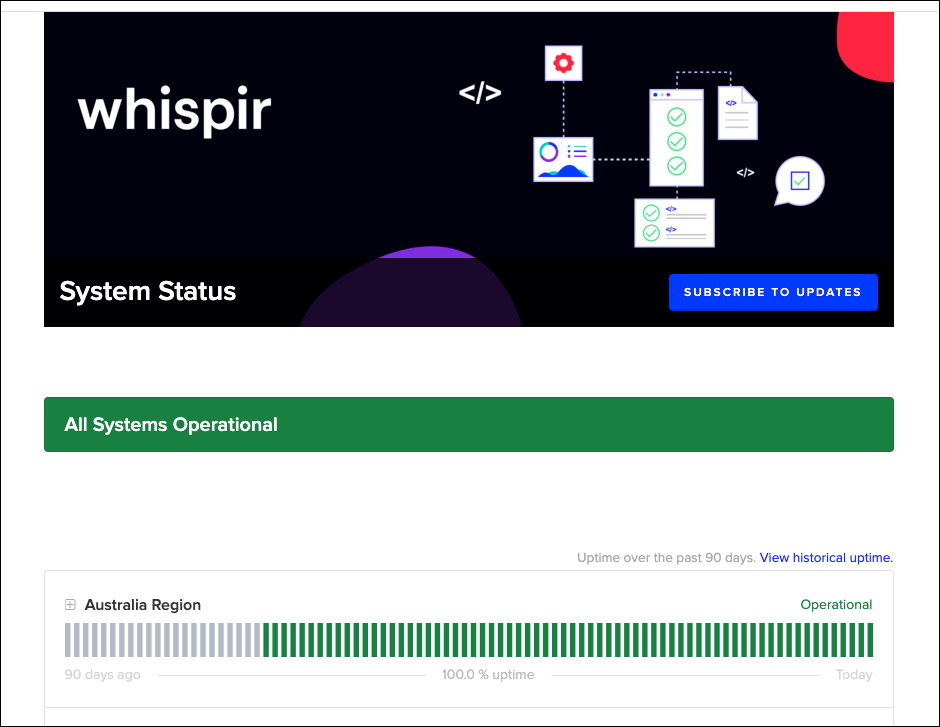940x727 pixels.
Task: Click the Uptime over past 90 days text
Action: [666, 557]
